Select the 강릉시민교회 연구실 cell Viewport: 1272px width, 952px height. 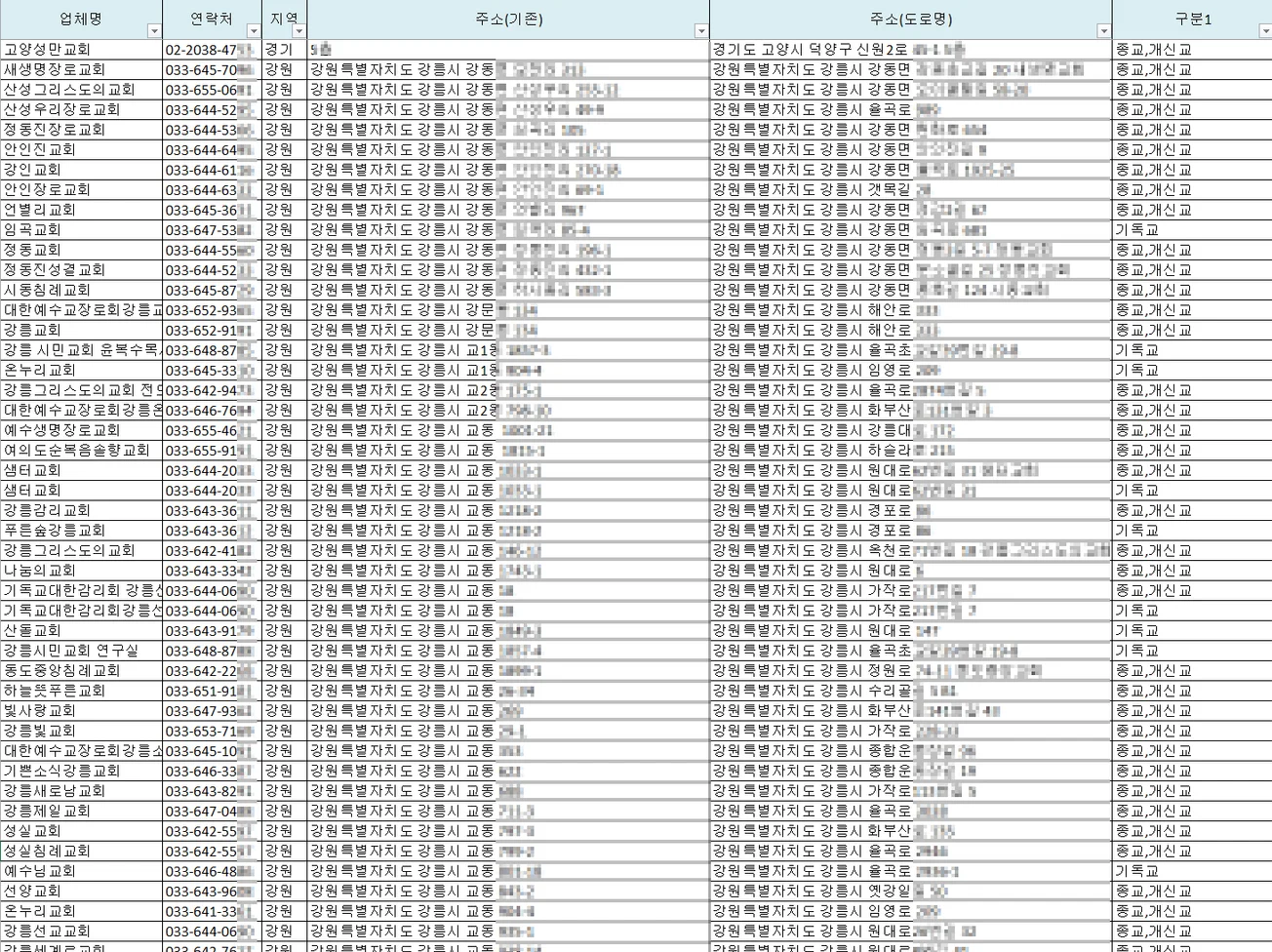pos(81,651)
